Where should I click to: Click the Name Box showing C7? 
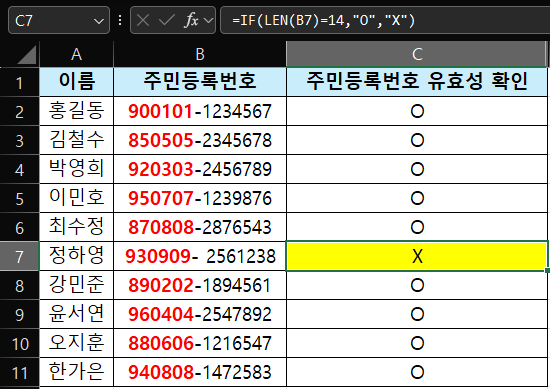[59, 20]
